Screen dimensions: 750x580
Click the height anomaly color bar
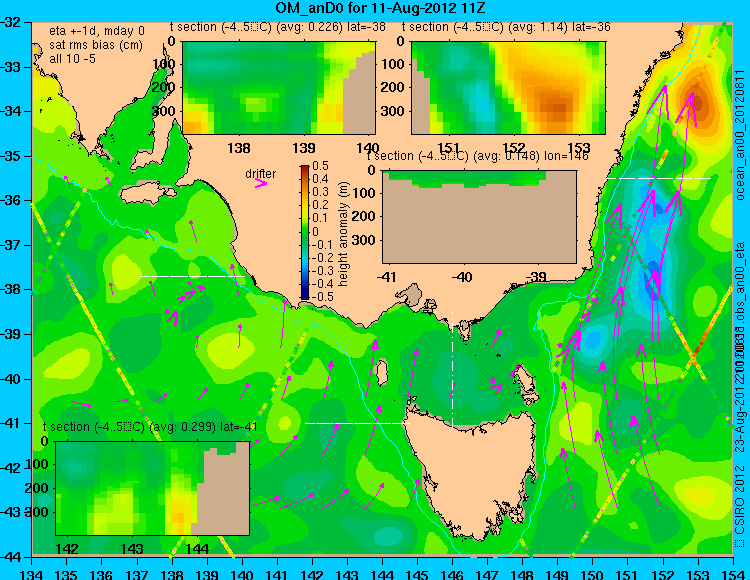pyautogui.click(x=305, y=232)
